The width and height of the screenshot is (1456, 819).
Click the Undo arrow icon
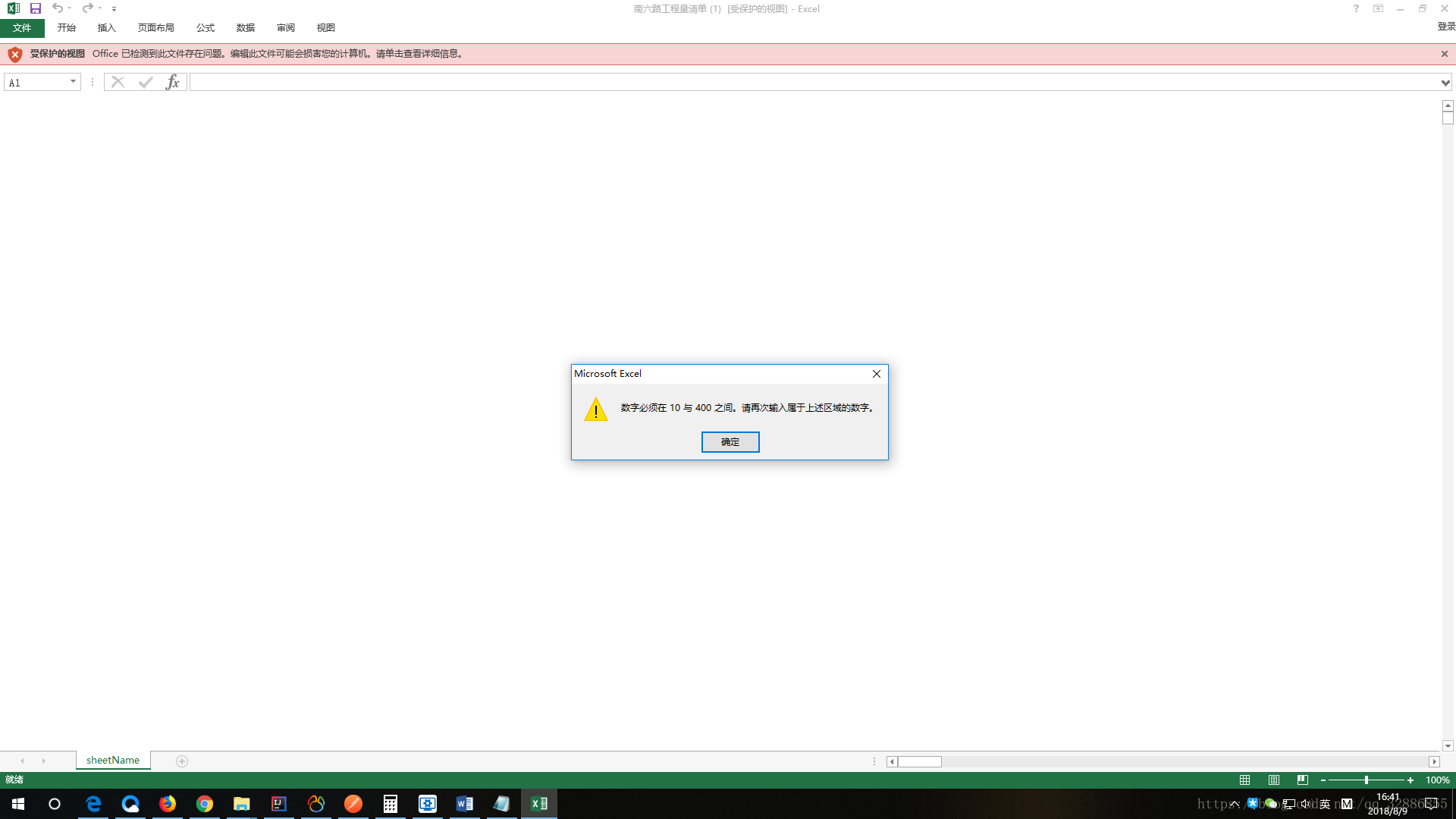point(58,8)
